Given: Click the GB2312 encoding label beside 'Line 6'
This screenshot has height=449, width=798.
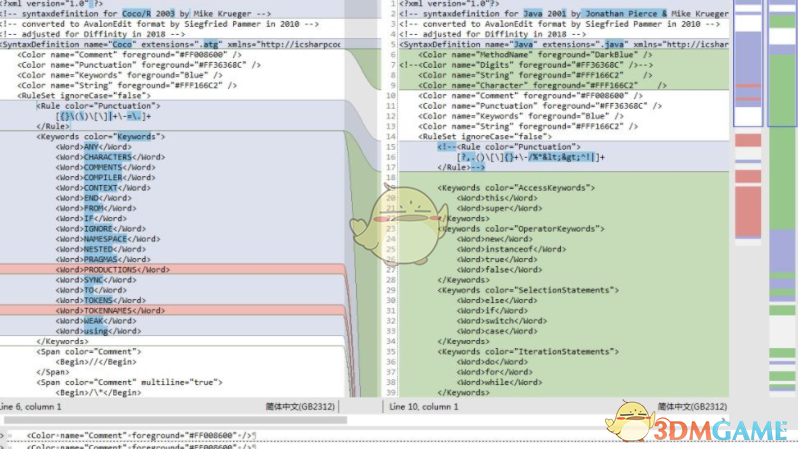Looking at the screenshot, I should click(x=300, y=407).
